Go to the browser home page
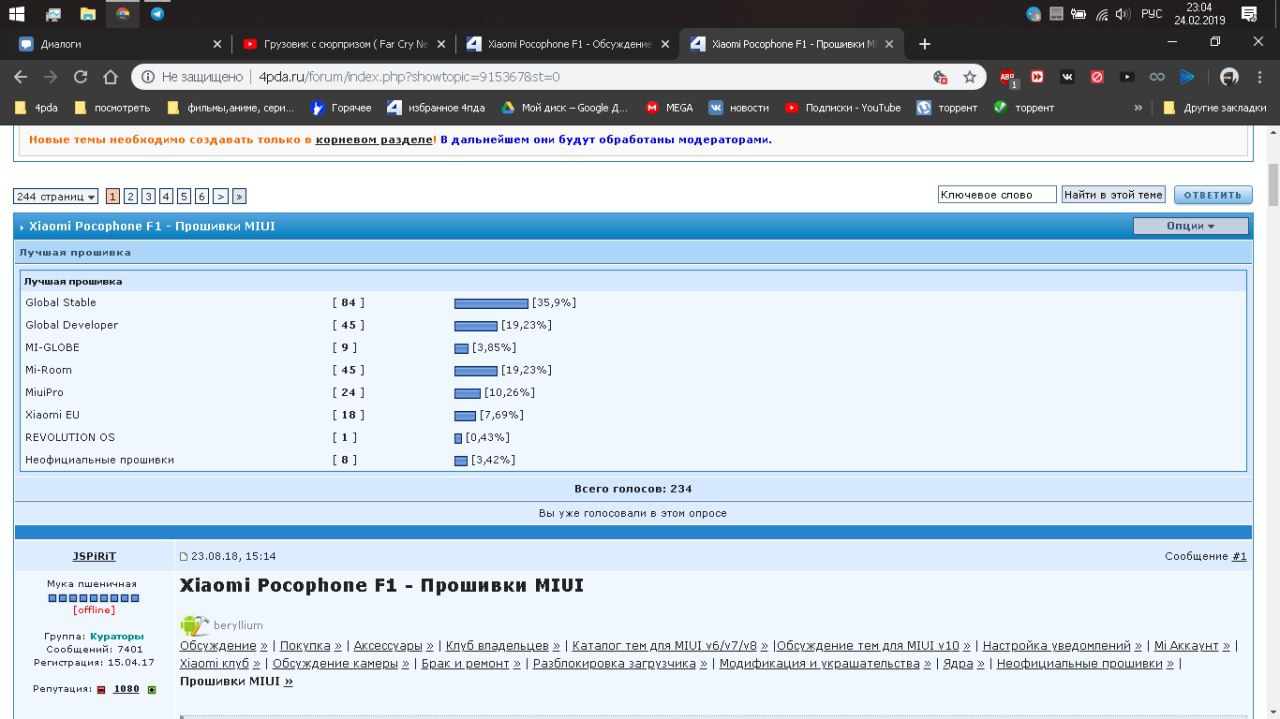This screenshot has height=719, width=1280. tap(111, 77)
